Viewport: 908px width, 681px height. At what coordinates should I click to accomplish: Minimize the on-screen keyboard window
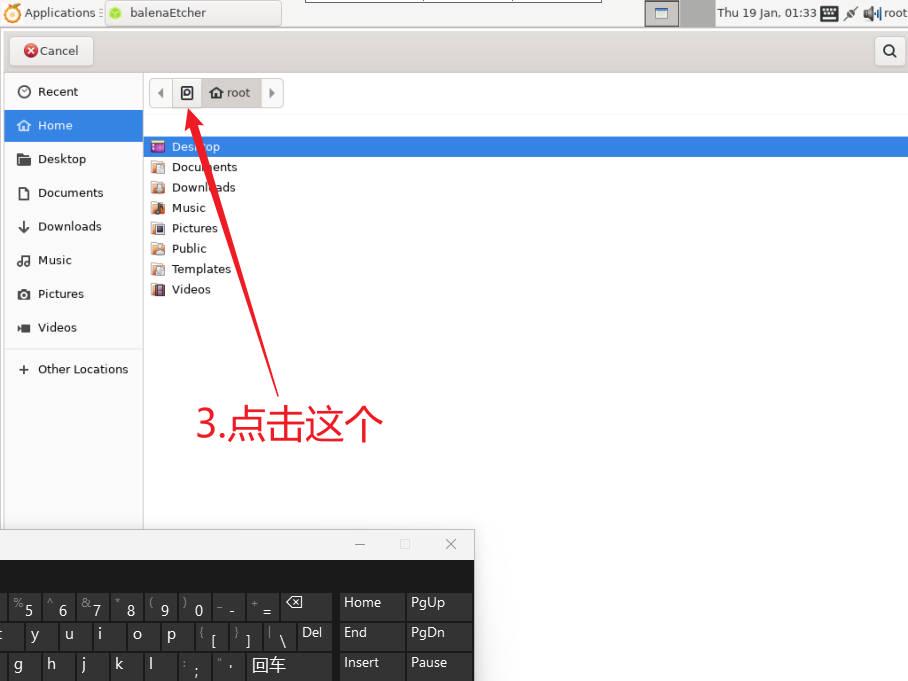tap(360, 544)
